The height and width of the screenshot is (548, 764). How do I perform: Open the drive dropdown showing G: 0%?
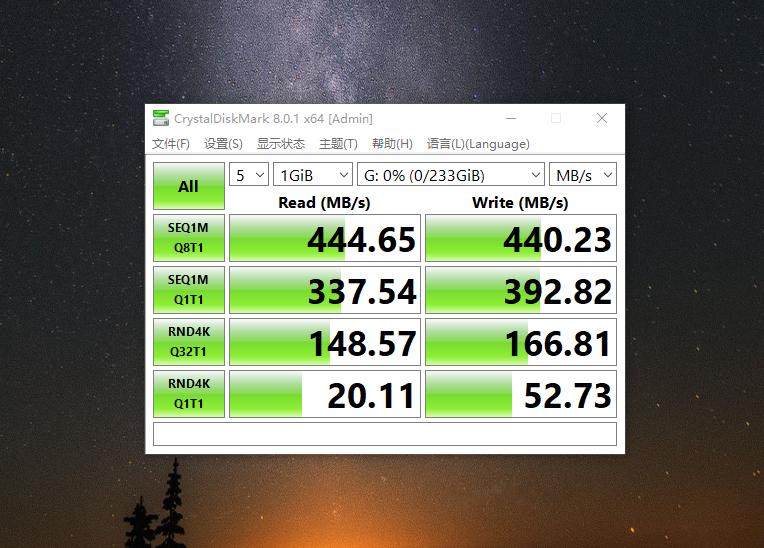[451, 174]
